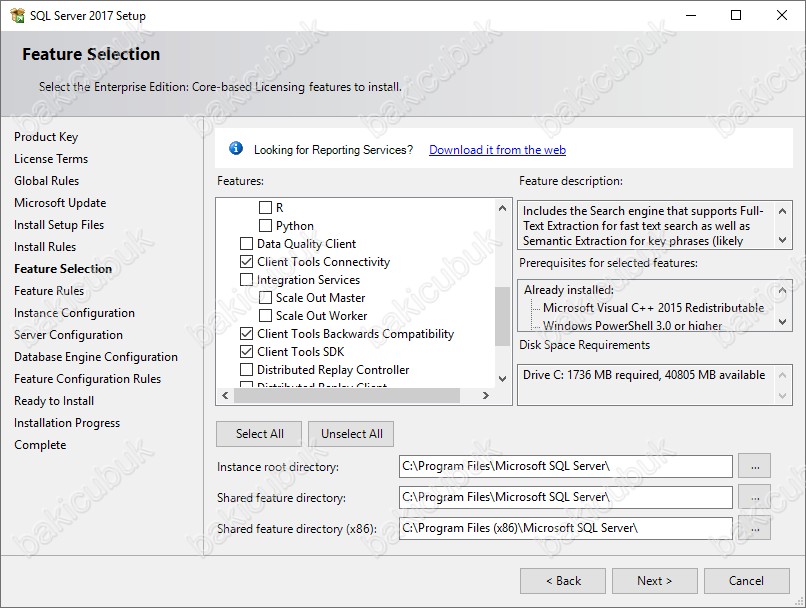Select Ready to Install step

click(54, 401)
